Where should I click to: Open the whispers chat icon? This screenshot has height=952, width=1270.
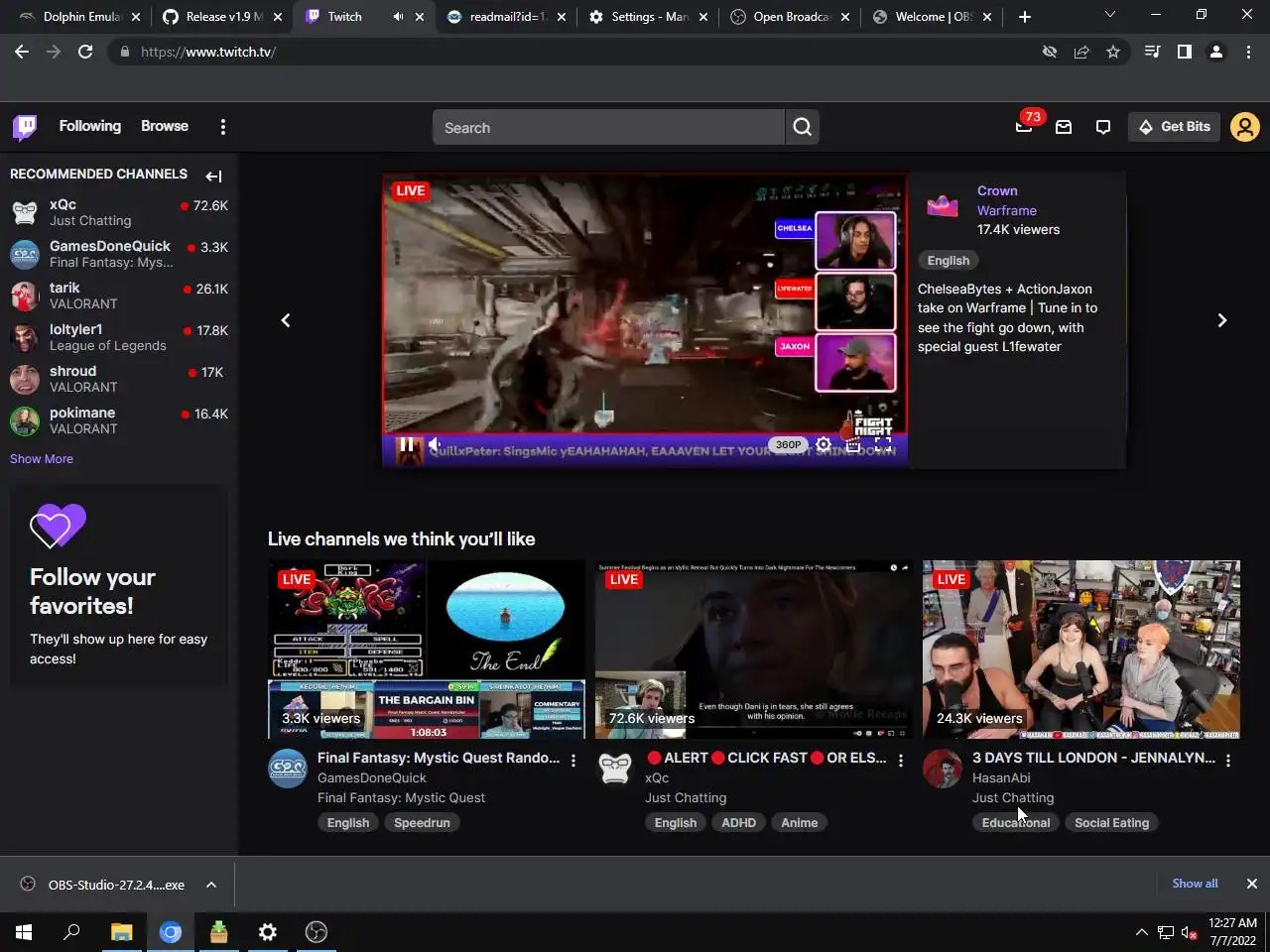pos(1103,127)
